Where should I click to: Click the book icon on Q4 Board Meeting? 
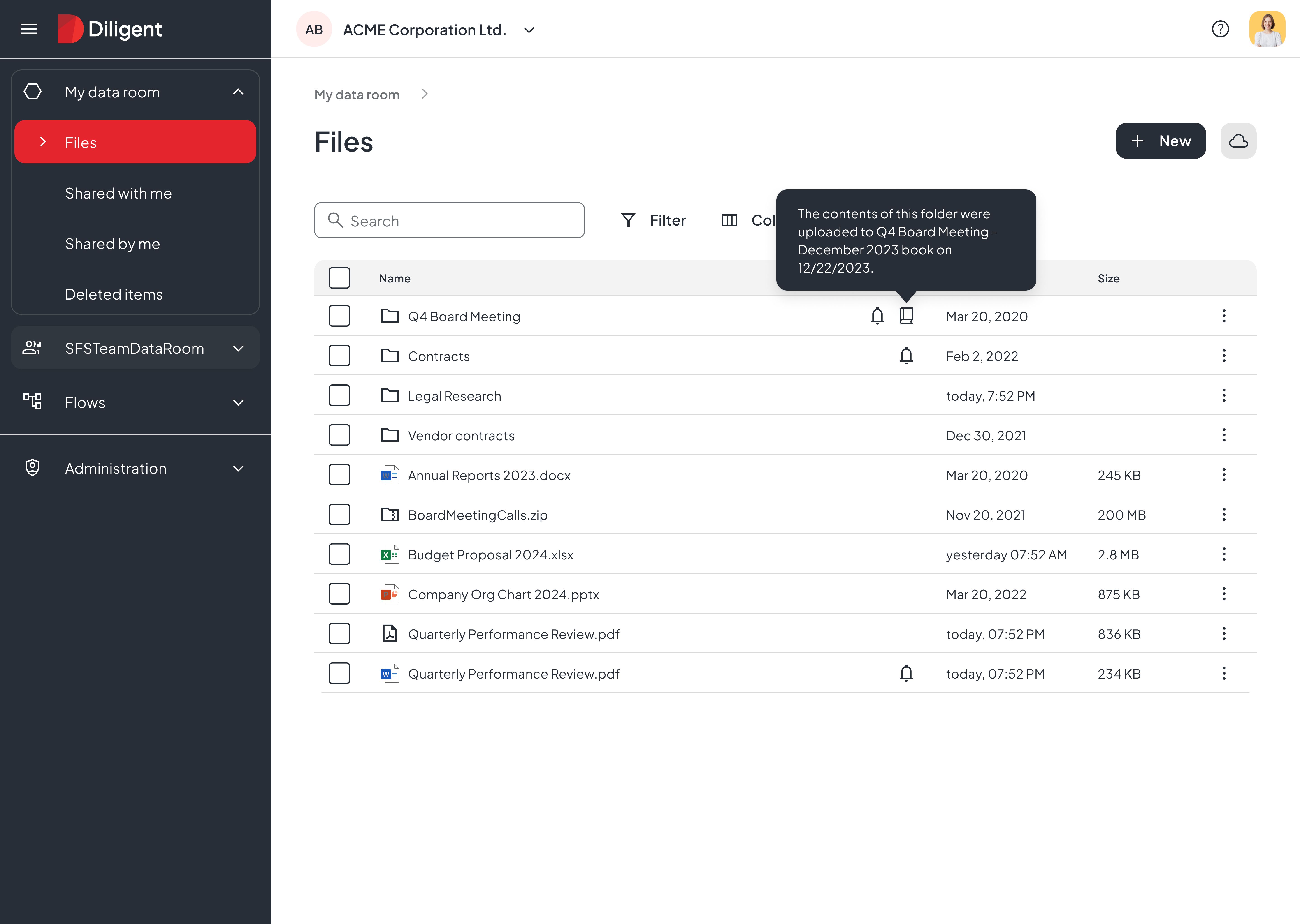click(x=906, y=316)
